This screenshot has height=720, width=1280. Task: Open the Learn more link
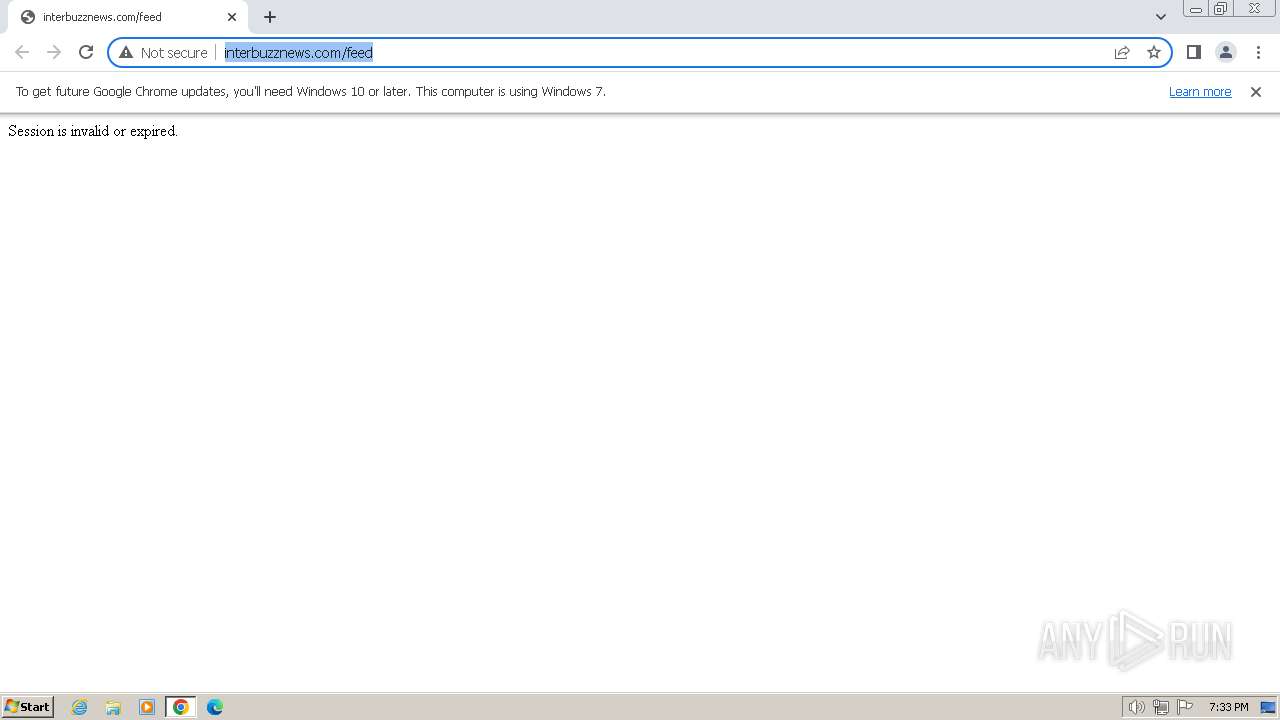(x=1200, y=91)
